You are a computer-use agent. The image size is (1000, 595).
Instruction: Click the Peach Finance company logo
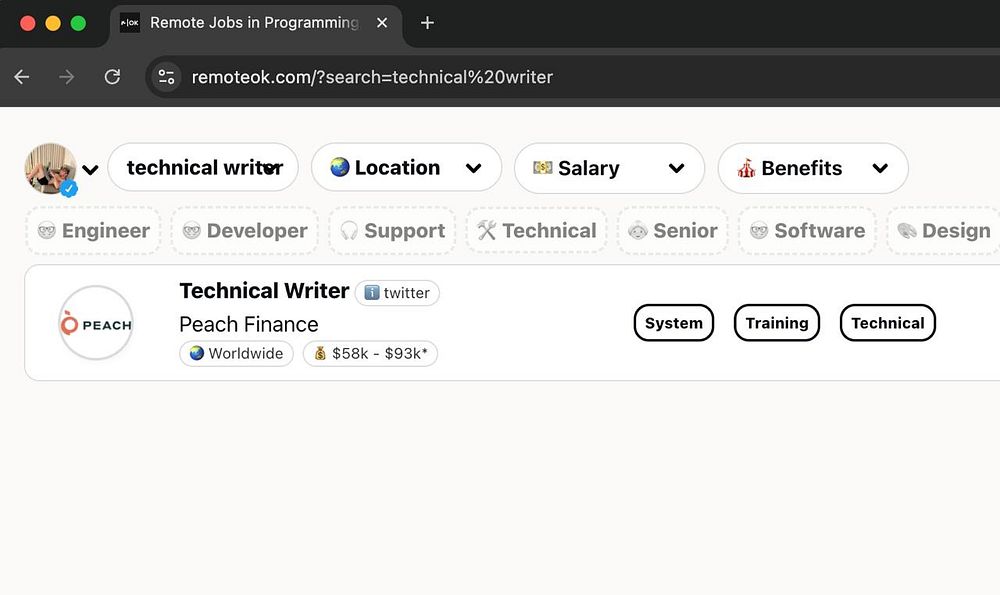(x=96, y=323)
